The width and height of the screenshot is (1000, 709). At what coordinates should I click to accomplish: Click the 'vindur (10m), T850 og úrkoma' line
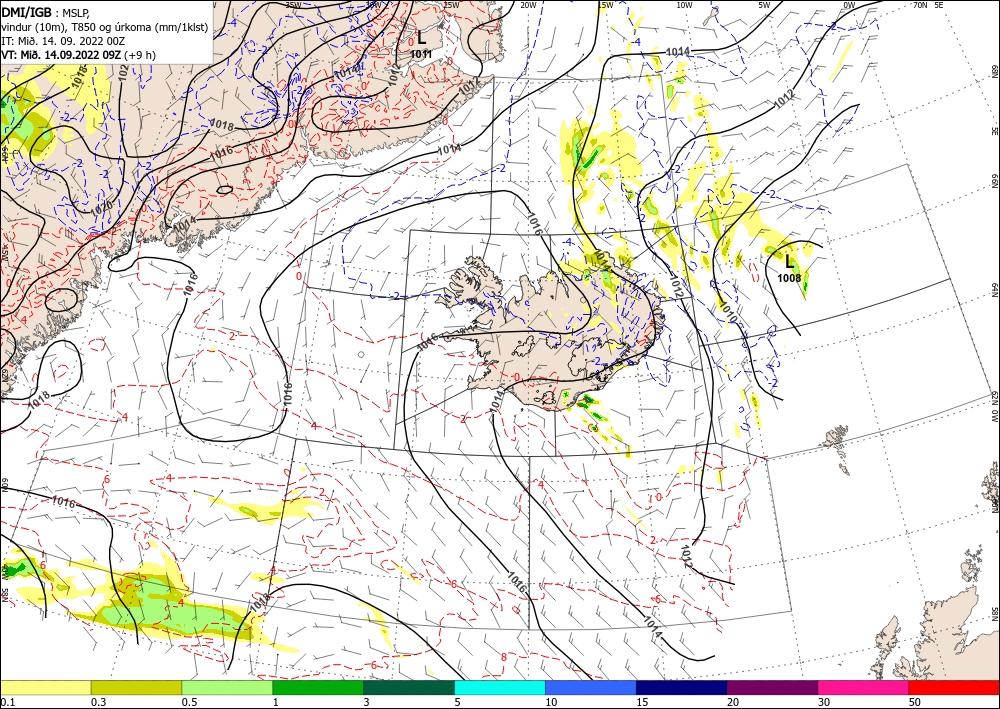(105, 26)
